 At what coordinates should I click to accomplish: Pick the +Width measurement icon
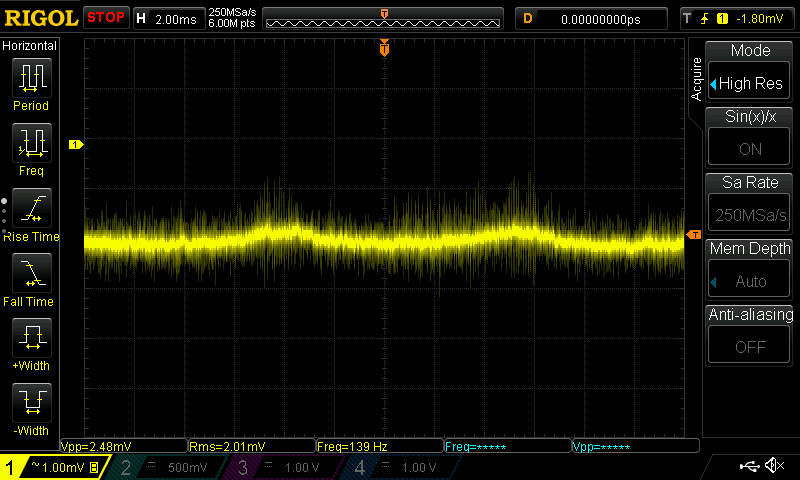pyautogui.click(x=31, y=342)
